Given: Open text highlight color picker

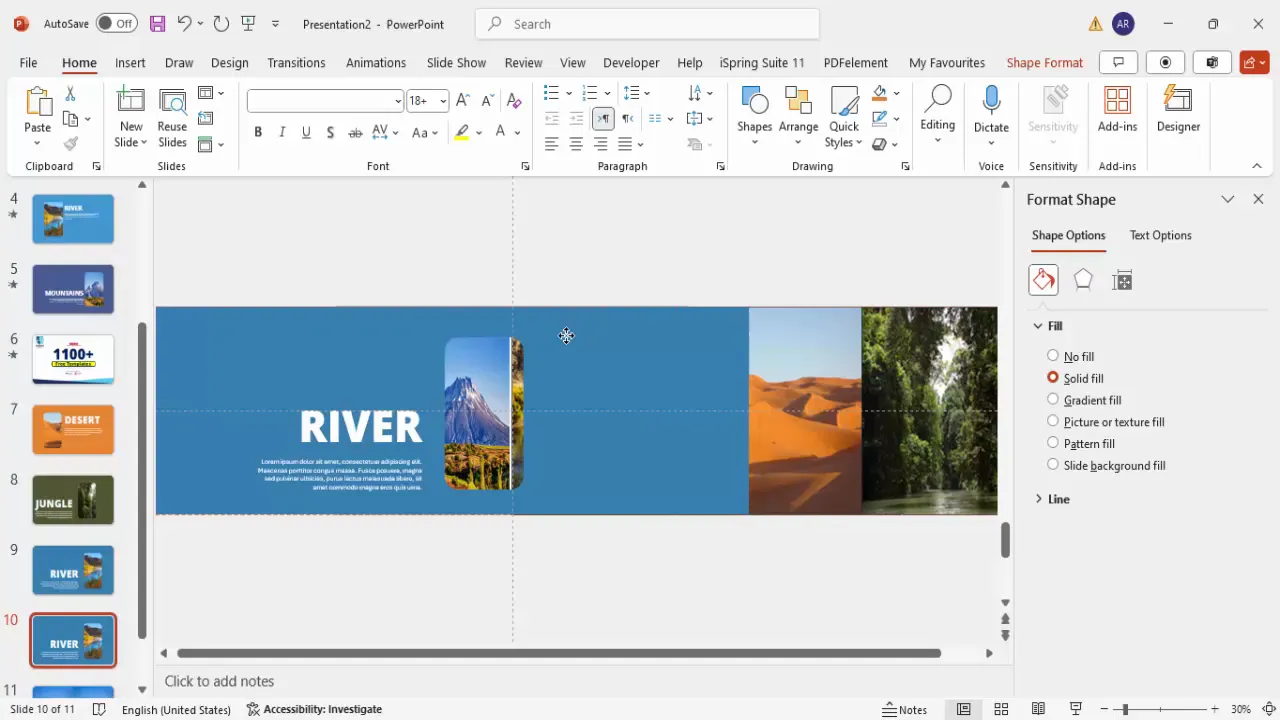Looking at the screenshot, I should coord(479,132).
